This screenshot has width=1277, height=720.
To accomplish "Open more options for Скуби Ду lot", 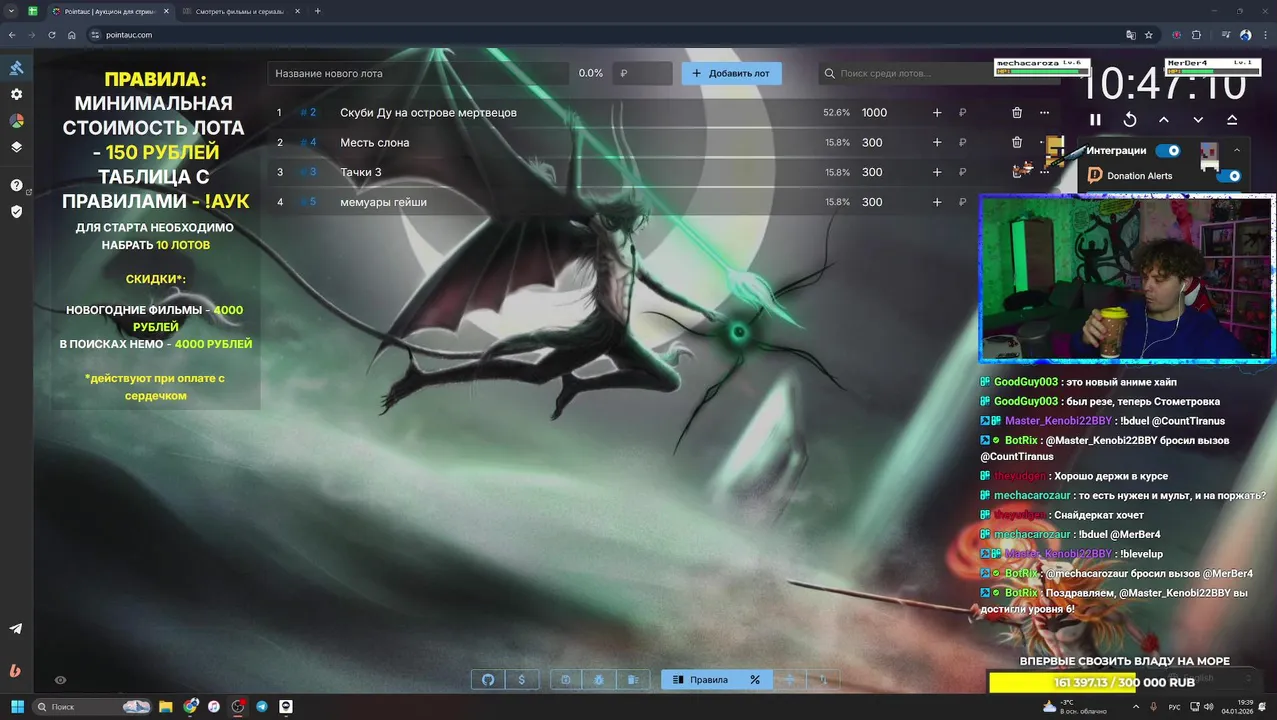I will (1044, 113).
